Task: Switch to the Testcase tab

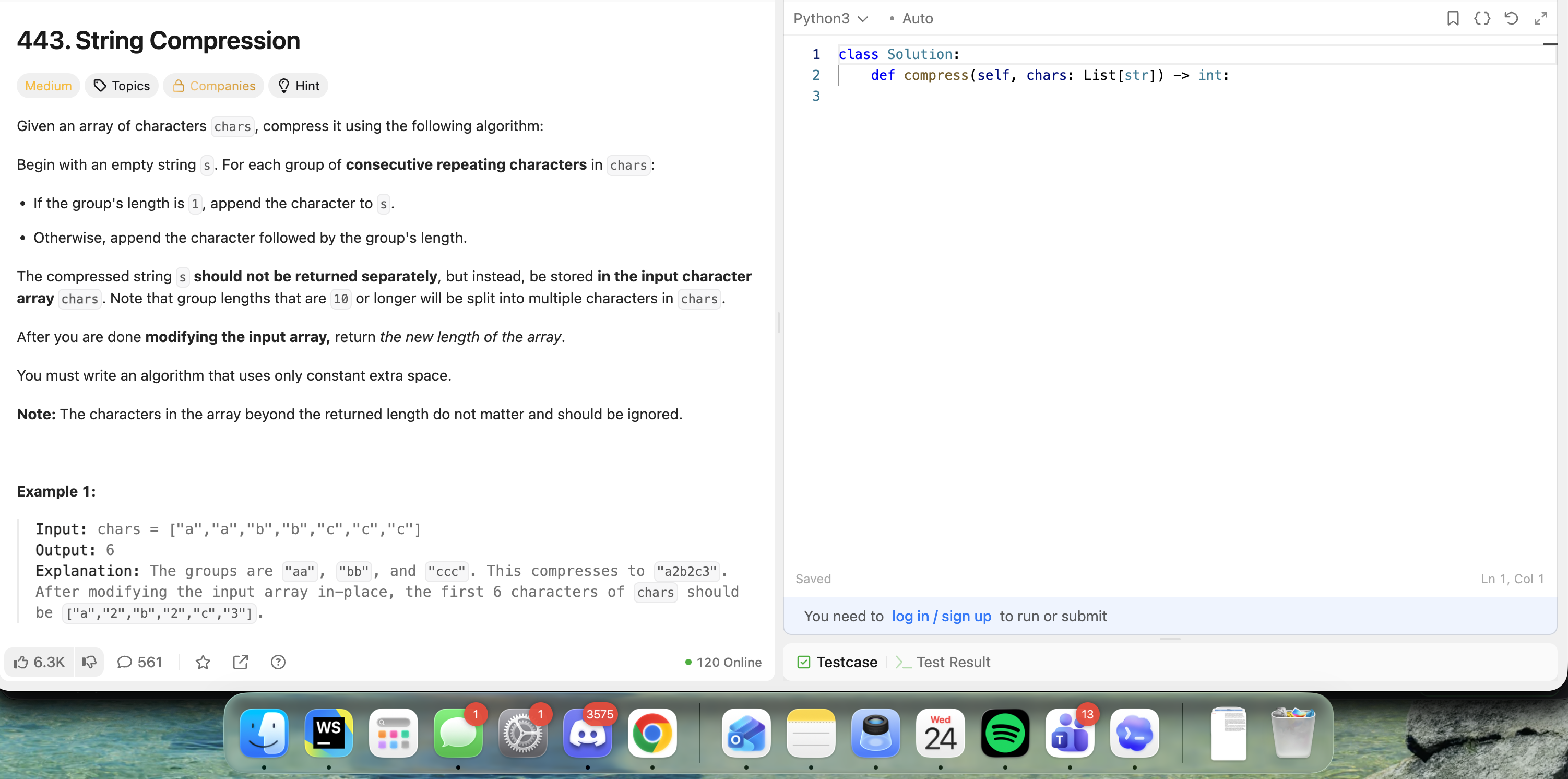Action: coord(837,662)
